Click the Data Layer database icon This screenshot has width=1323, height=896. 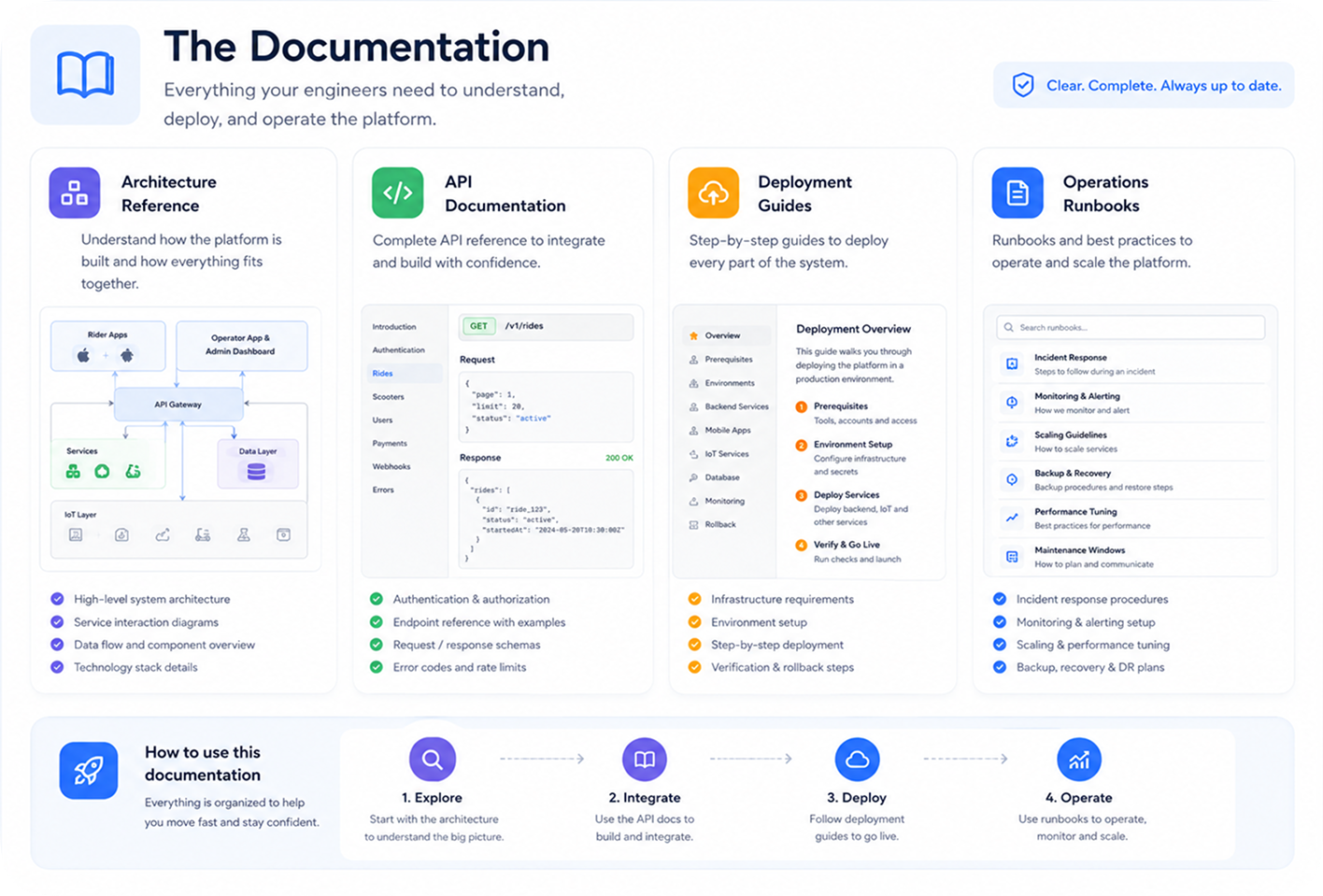point(256,472)
